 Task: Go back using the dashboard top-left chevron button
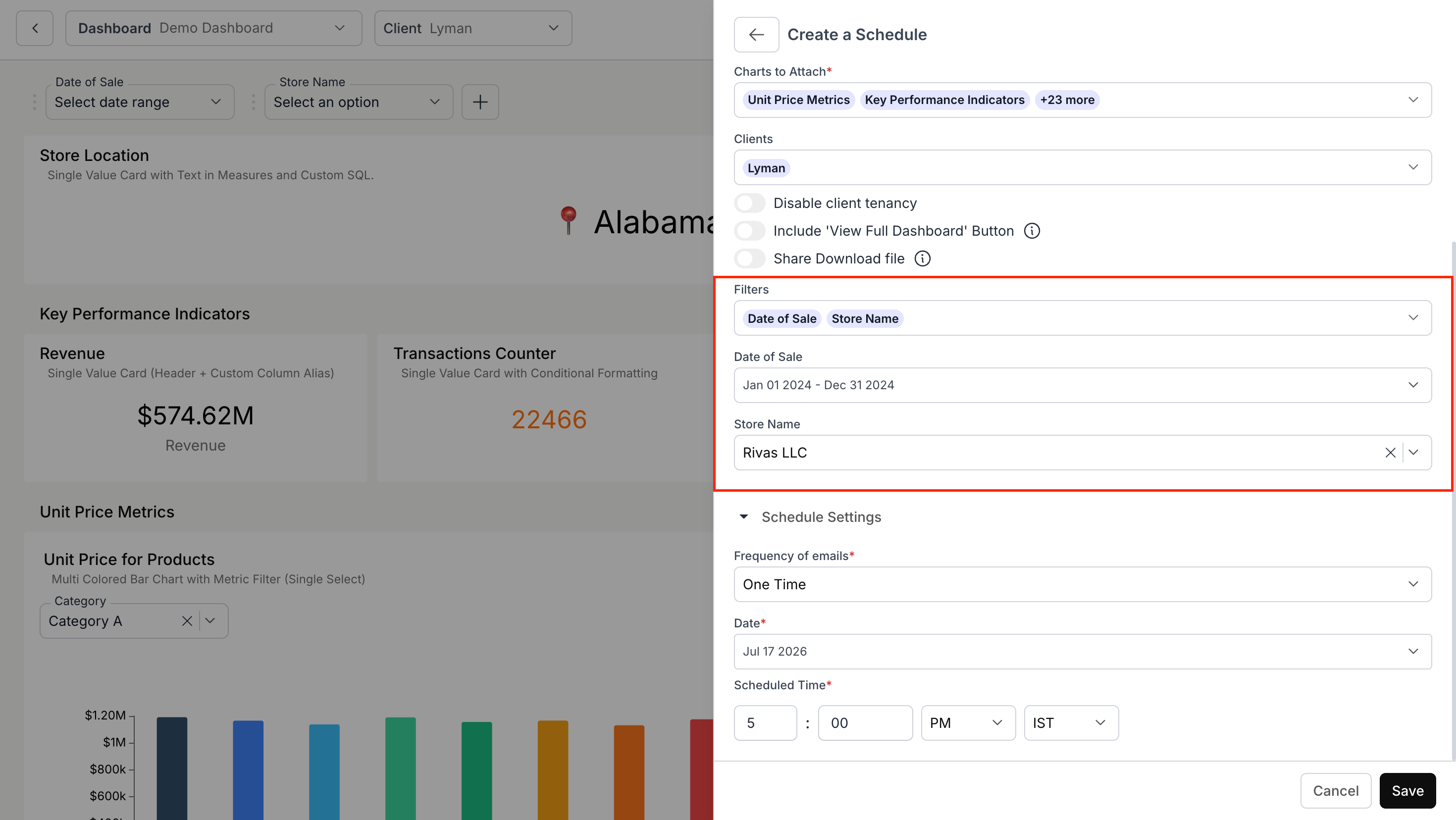(35, 28)
